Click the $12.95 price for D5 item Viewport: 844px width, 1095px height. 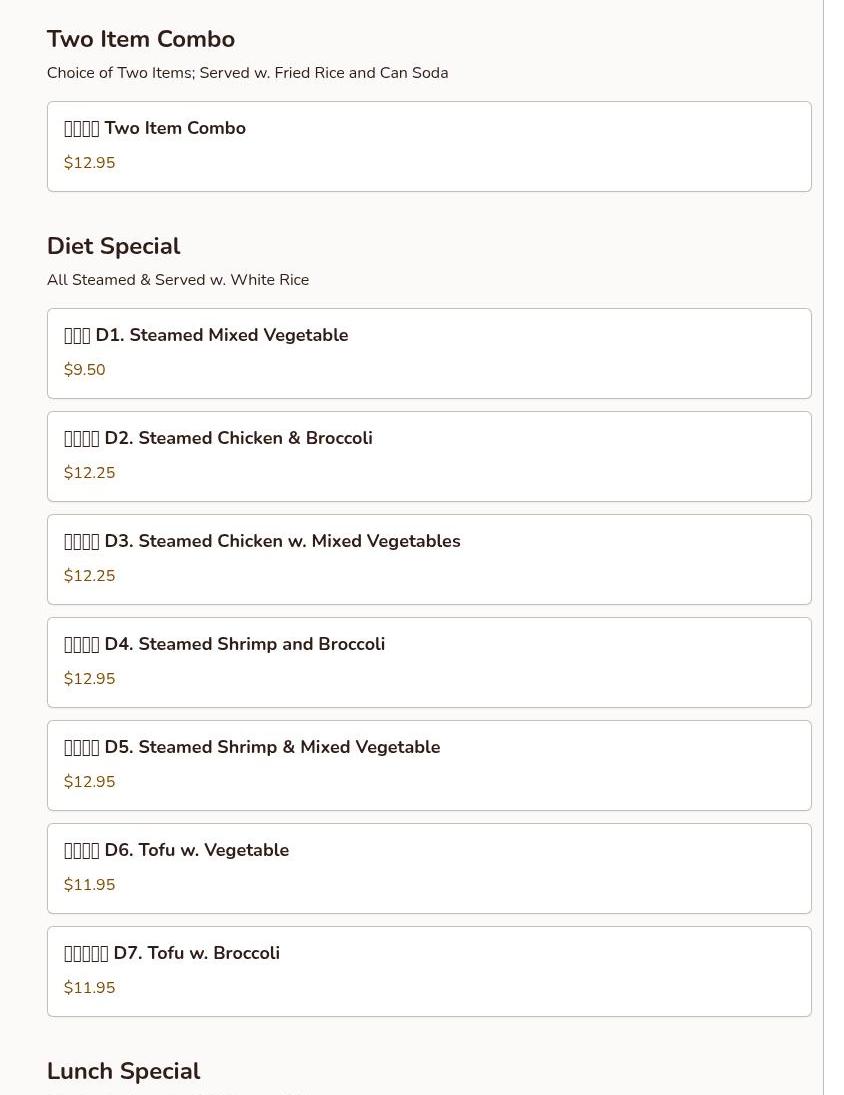89,781
